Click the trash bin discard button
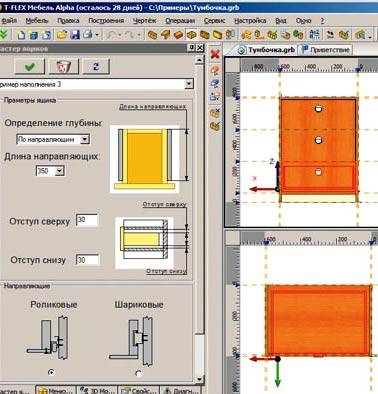378x394 pixels. pos(63,67)
